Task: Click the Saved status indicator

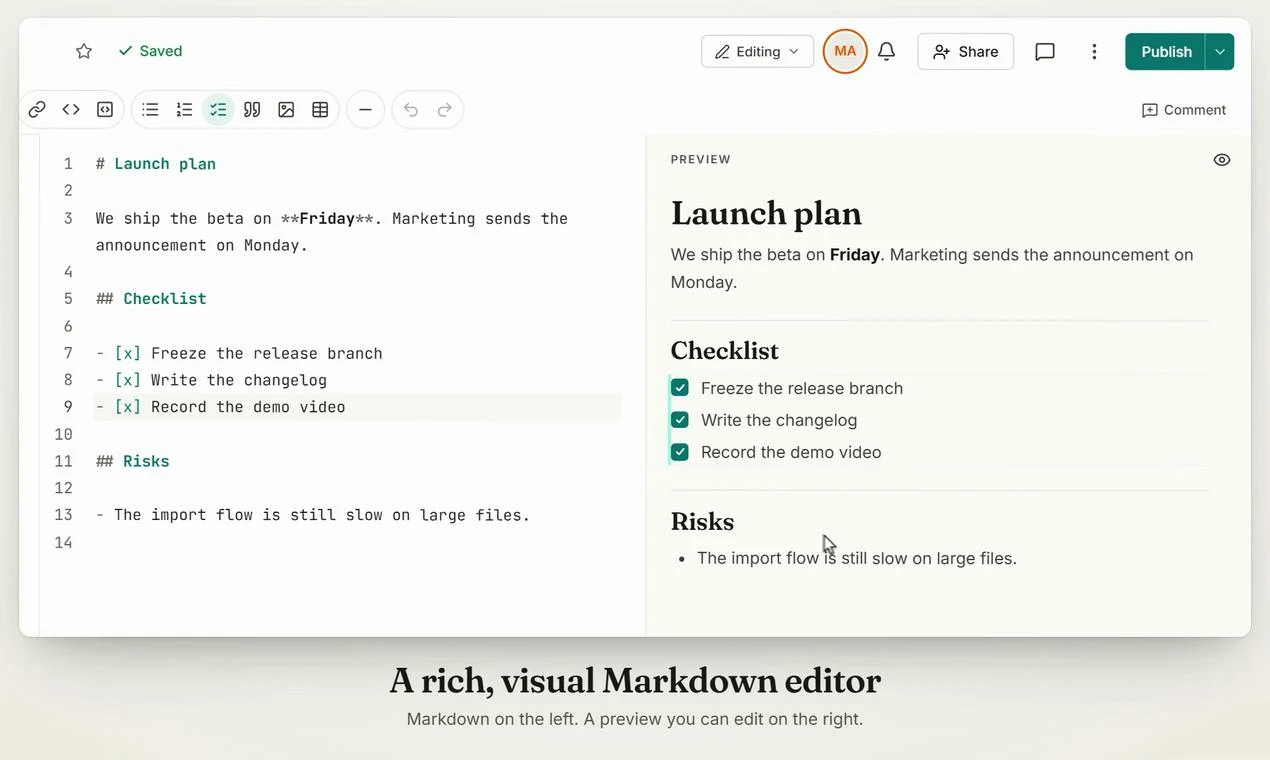Action: pos(150,51)
